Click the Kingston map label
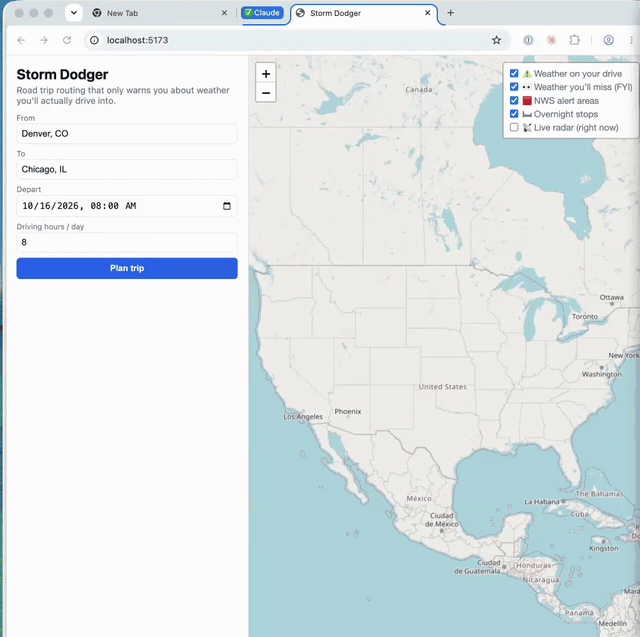This screenshot has width=640, height=637. click(x=603, y=548)
